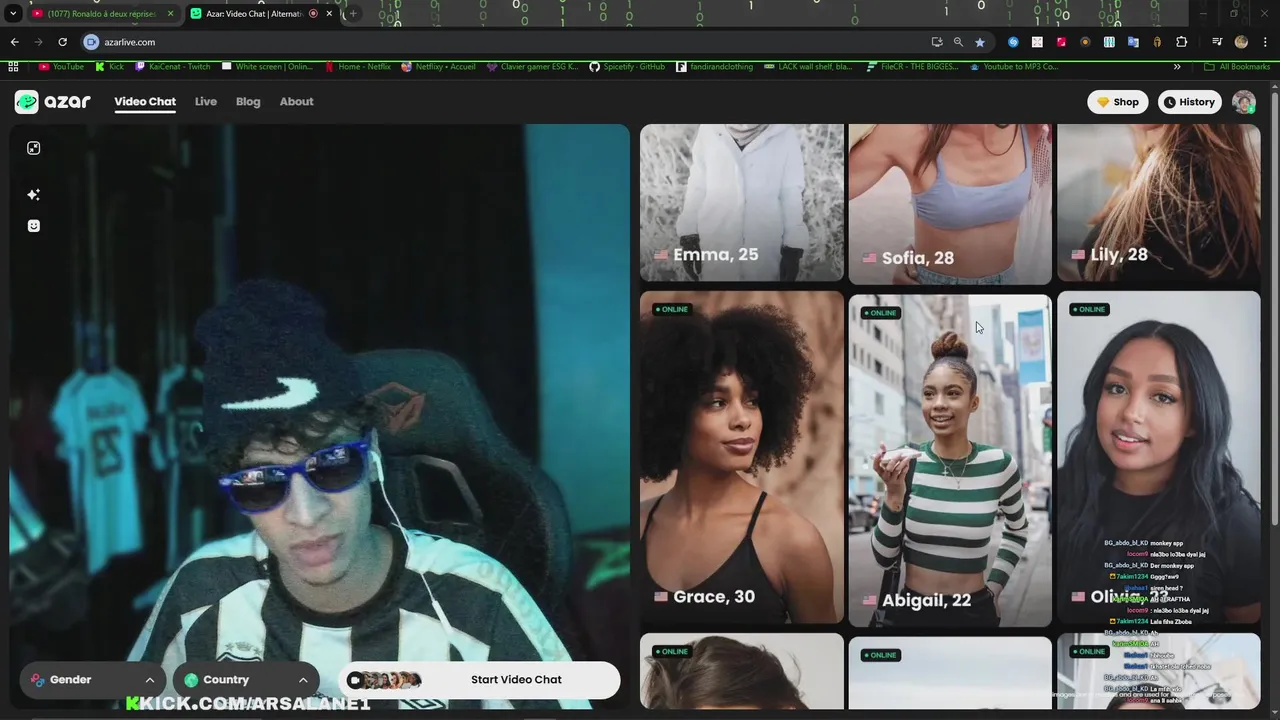This screenshot has width=1280, height=720.
Task: Click the ONLINE badge on Grace's card
Action: 671,309
